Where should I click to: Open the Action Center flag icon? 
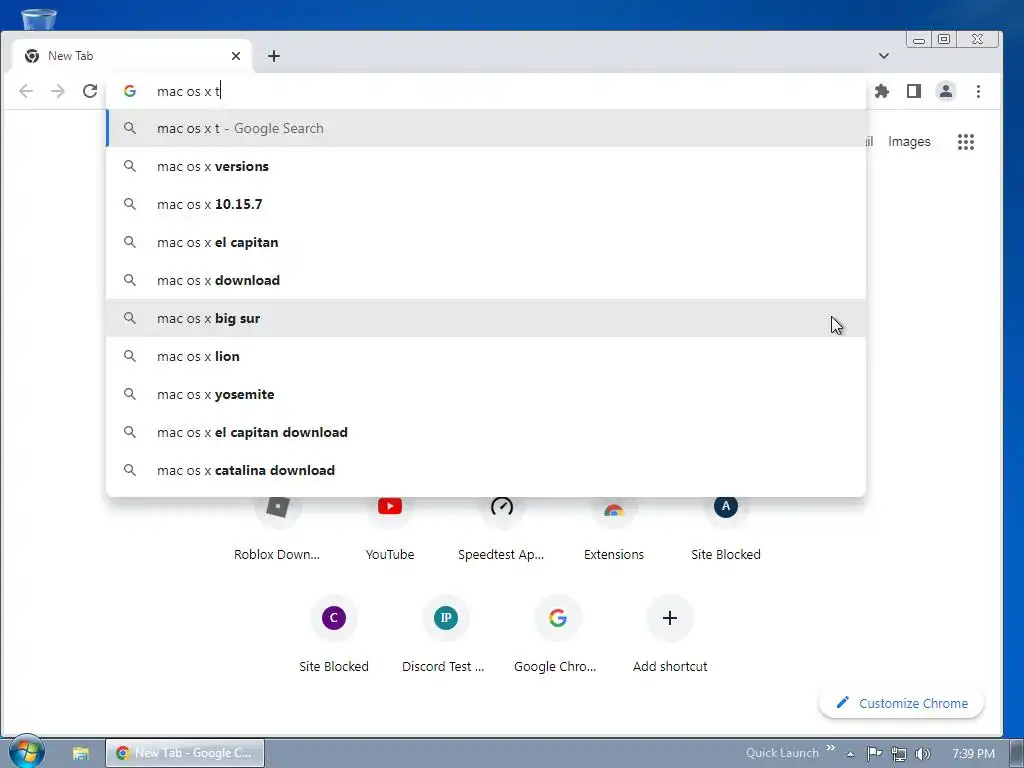[x=874, y=754]
